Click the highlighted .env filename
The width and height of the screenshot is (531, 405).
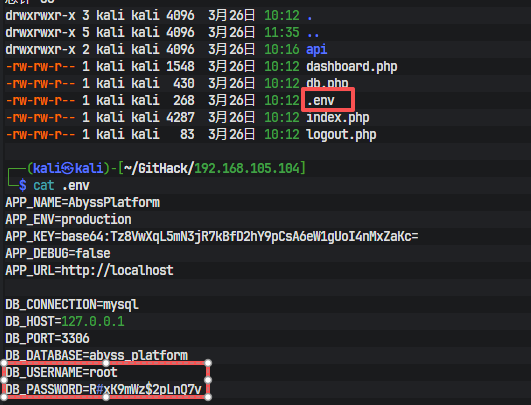(321, 101)
